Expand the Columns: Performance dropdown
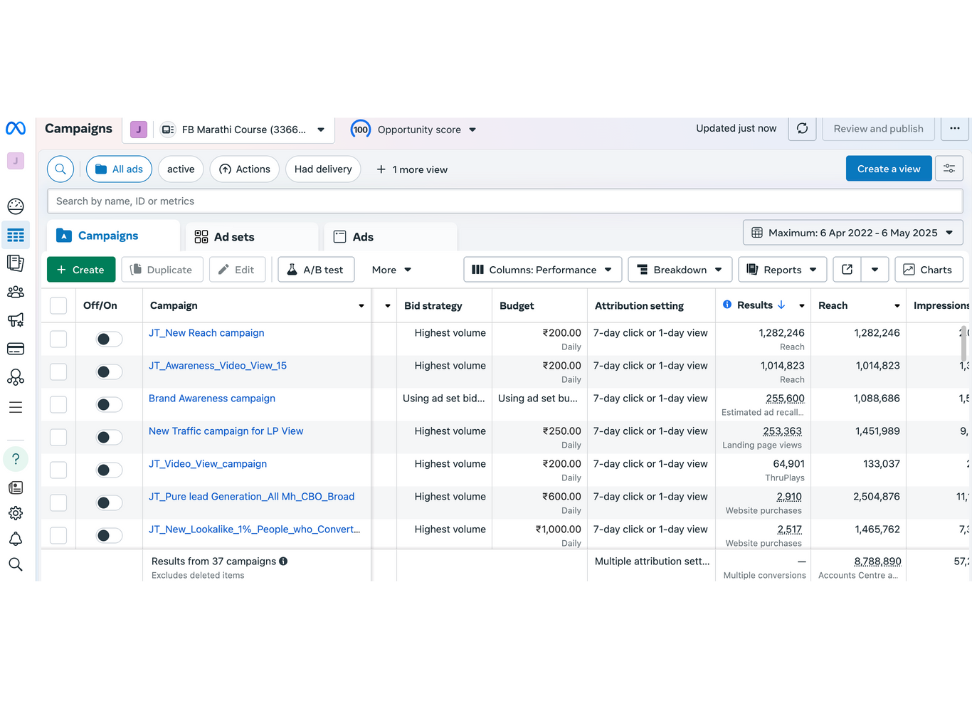 542,270
